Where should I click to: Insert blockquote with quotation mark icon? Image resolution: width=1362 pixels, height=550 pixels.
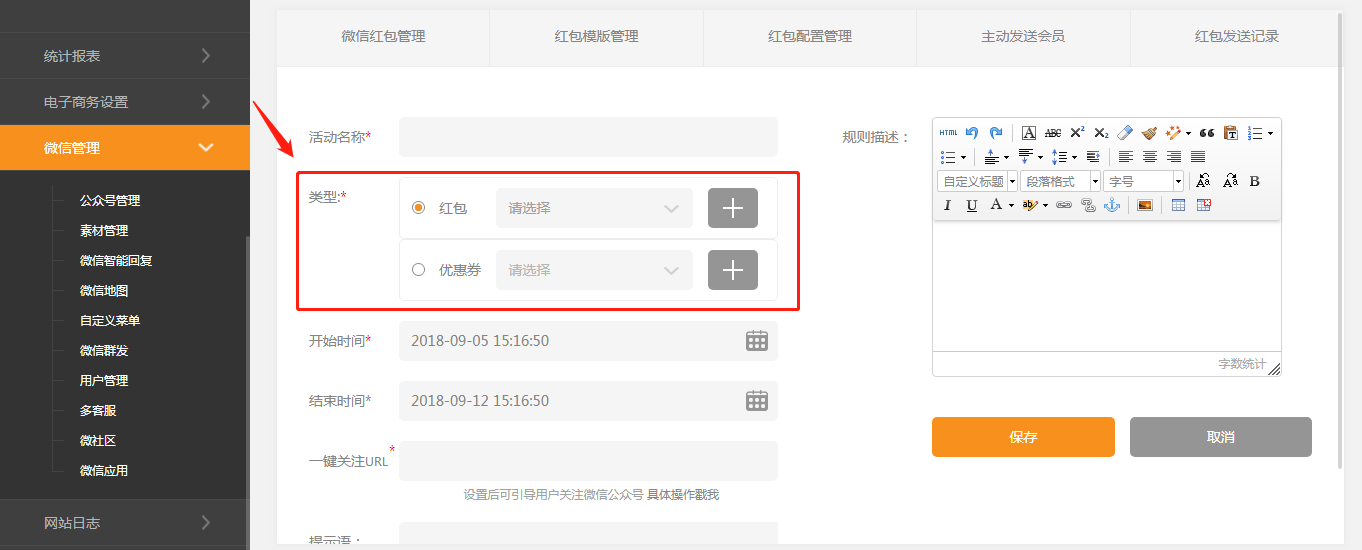[1207, 133]
